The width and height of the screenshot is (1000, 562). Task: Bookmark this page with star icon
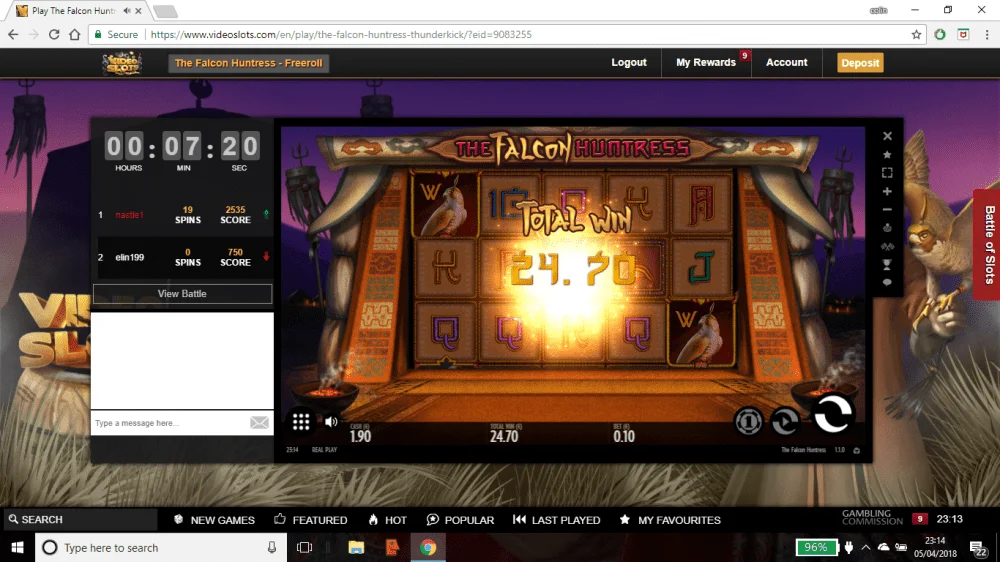[916, 34]
